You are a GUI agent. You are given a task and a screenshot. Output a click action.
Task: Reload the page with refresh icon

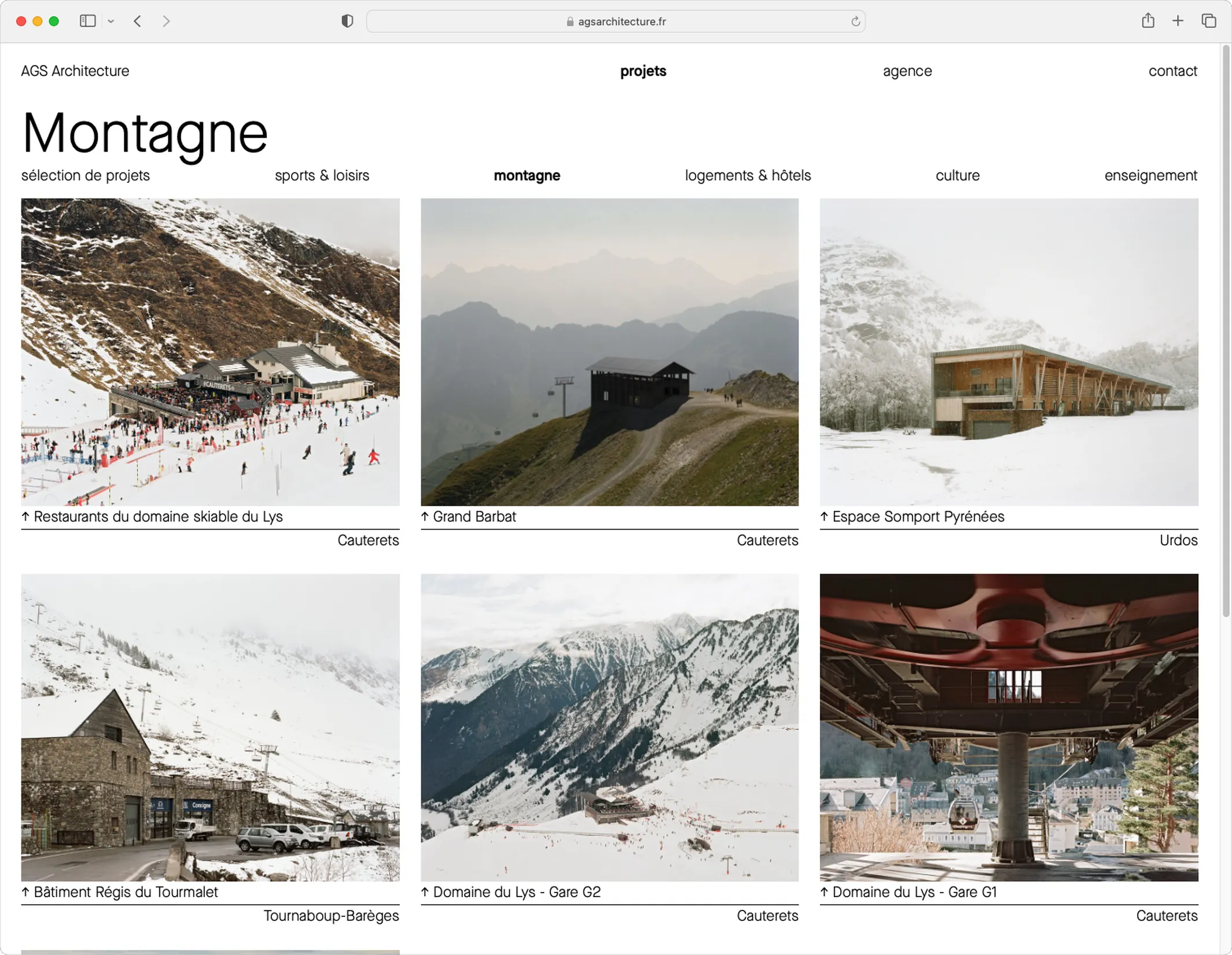[x=855, y=21]
